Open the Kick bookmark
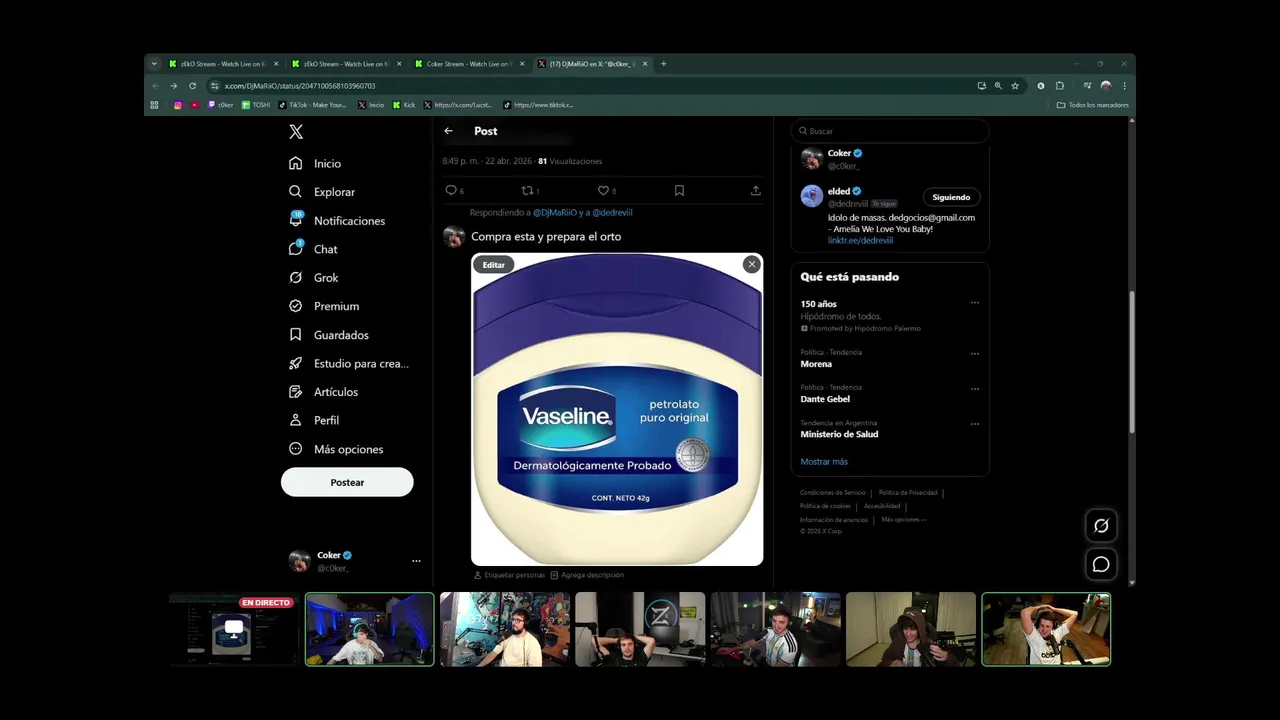The width and height of the screenshot is (1280, 720). 404,105
